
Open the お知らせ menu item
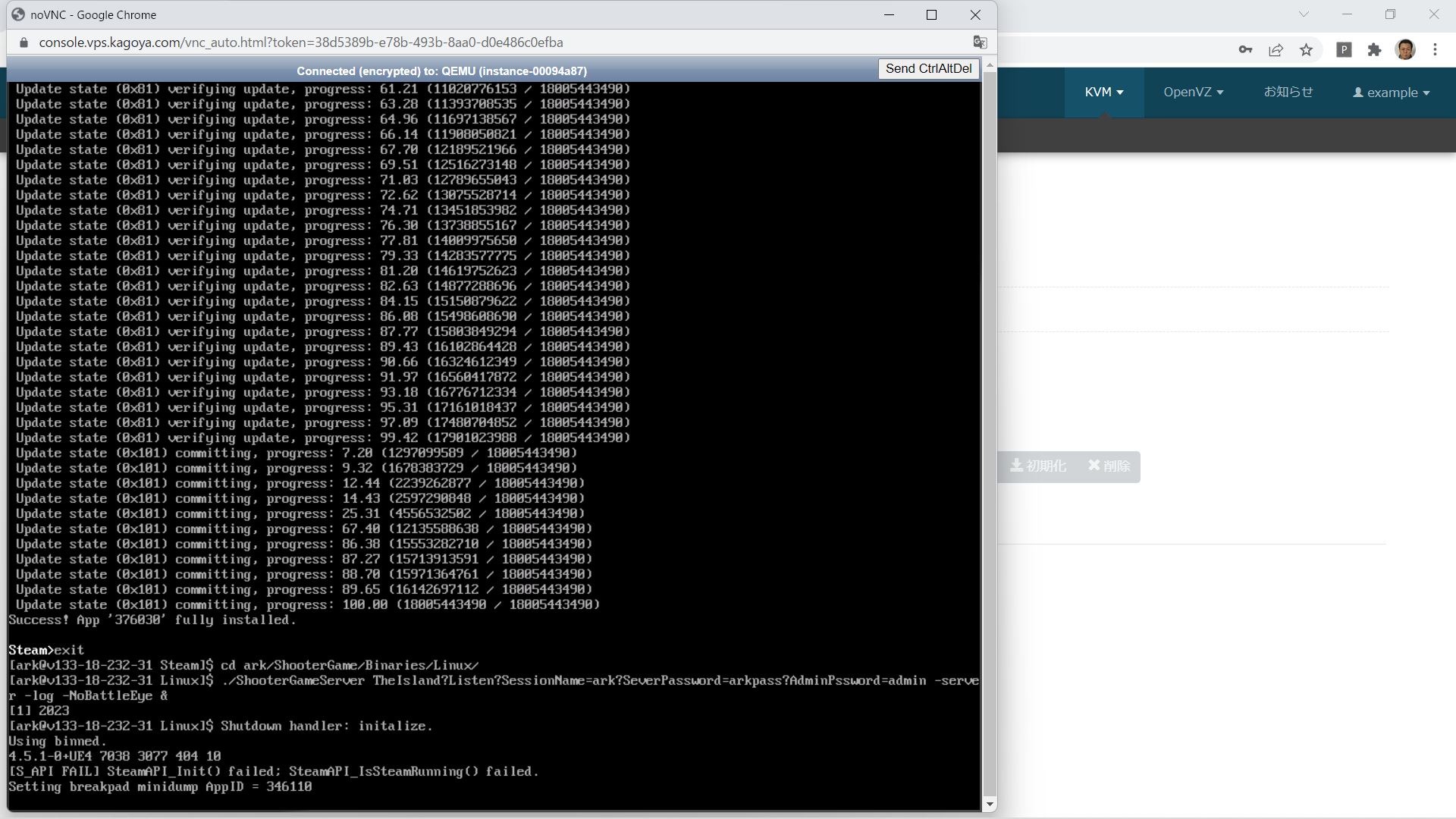1288,93
